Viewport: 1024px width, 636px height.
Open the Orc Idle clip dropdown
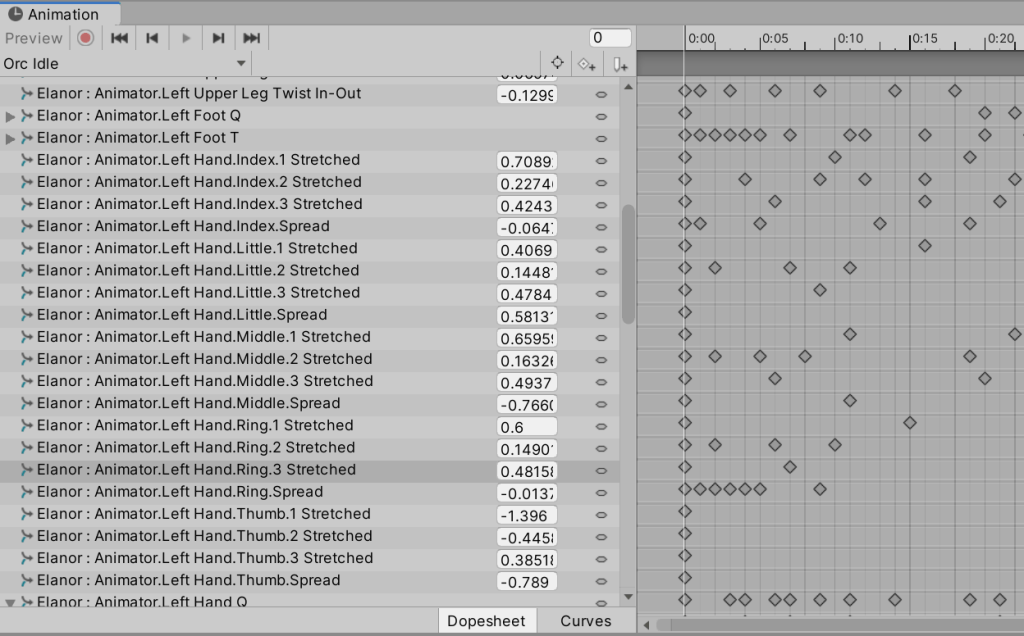tap(125, 64)
